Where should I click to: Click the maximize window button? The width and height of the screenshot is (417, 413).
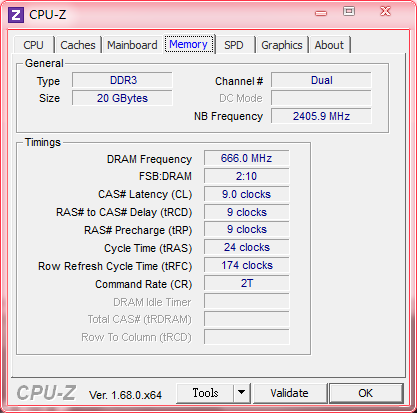349,12
